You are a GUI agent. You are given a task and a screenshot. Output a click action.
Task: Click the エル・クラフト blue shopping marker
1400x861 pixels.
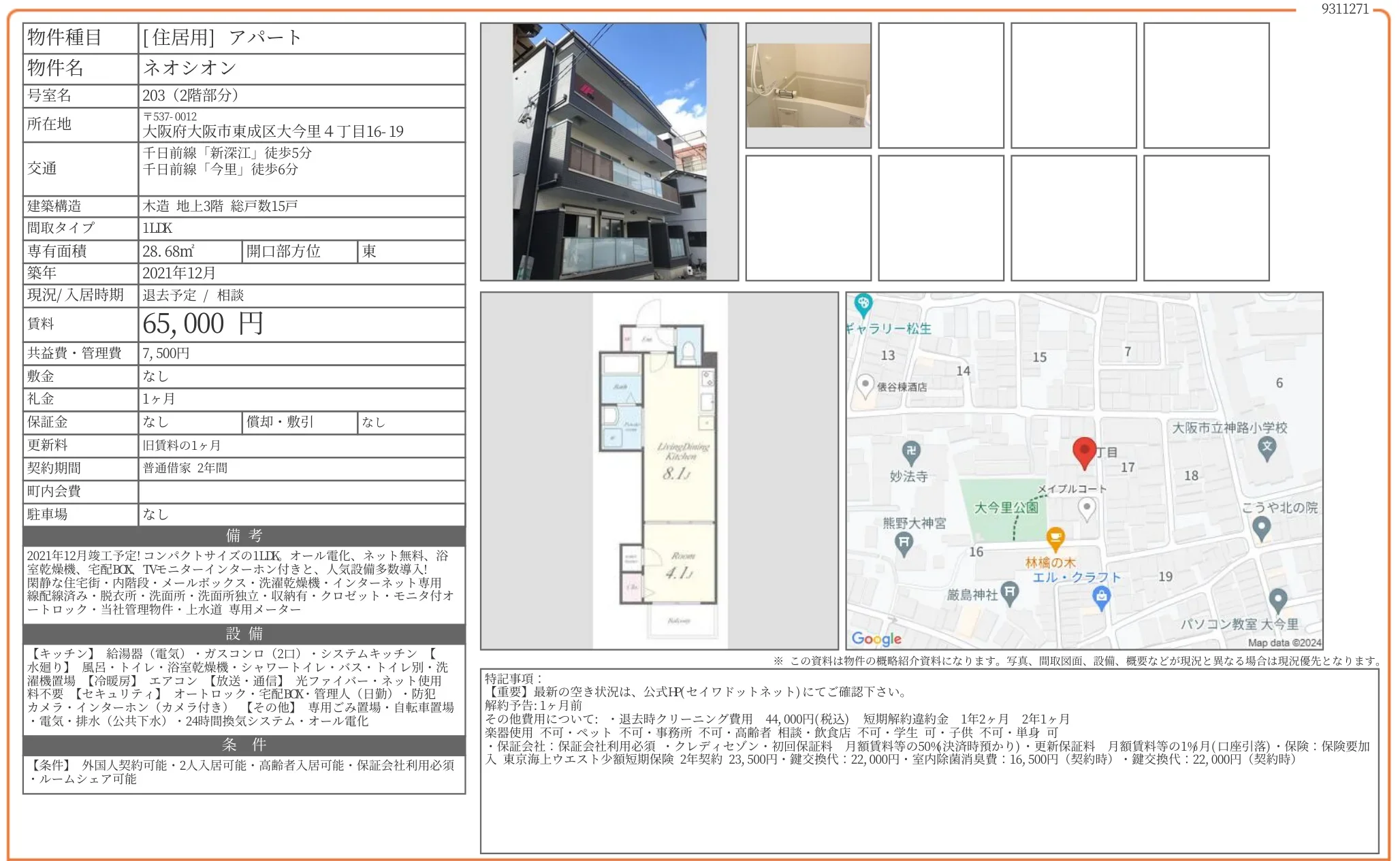pos(1101,597)
